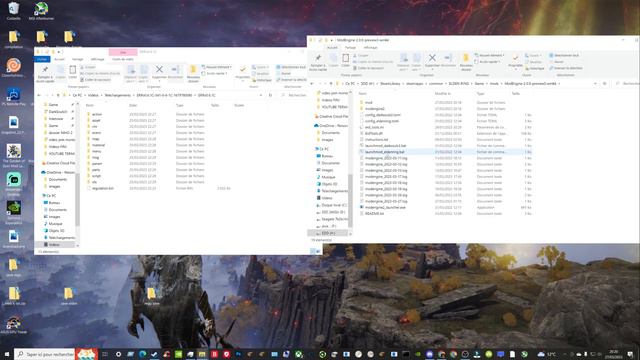Open Corbeille recycle bin on desktop

13,9
